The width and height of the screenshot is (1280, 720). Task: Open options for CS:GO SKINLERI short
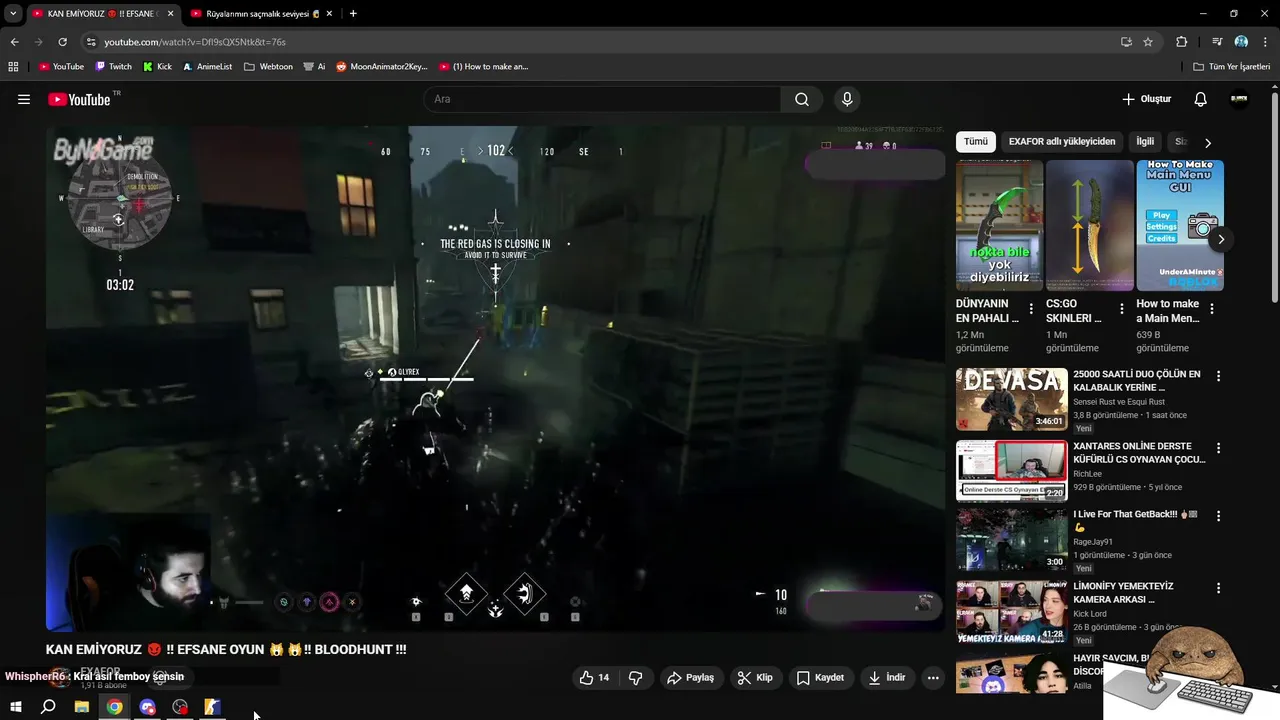tap(1121, 309)
